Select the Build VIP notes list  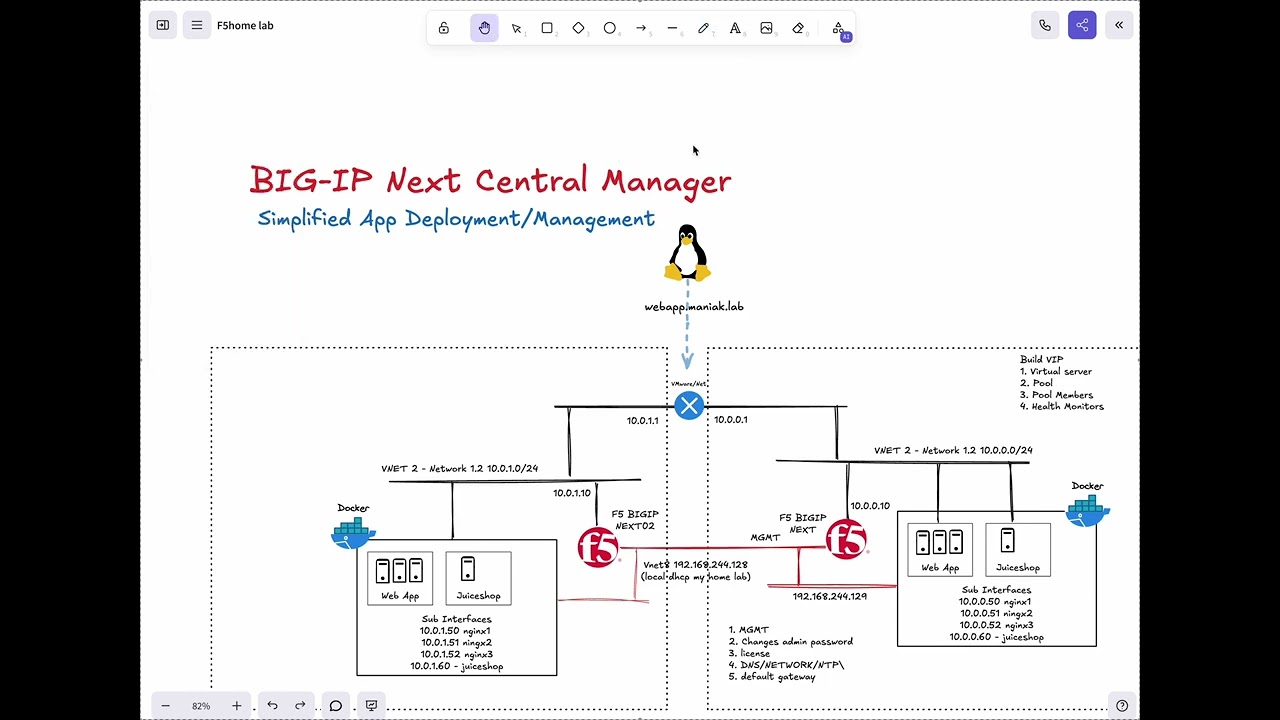coord(1062,383)
